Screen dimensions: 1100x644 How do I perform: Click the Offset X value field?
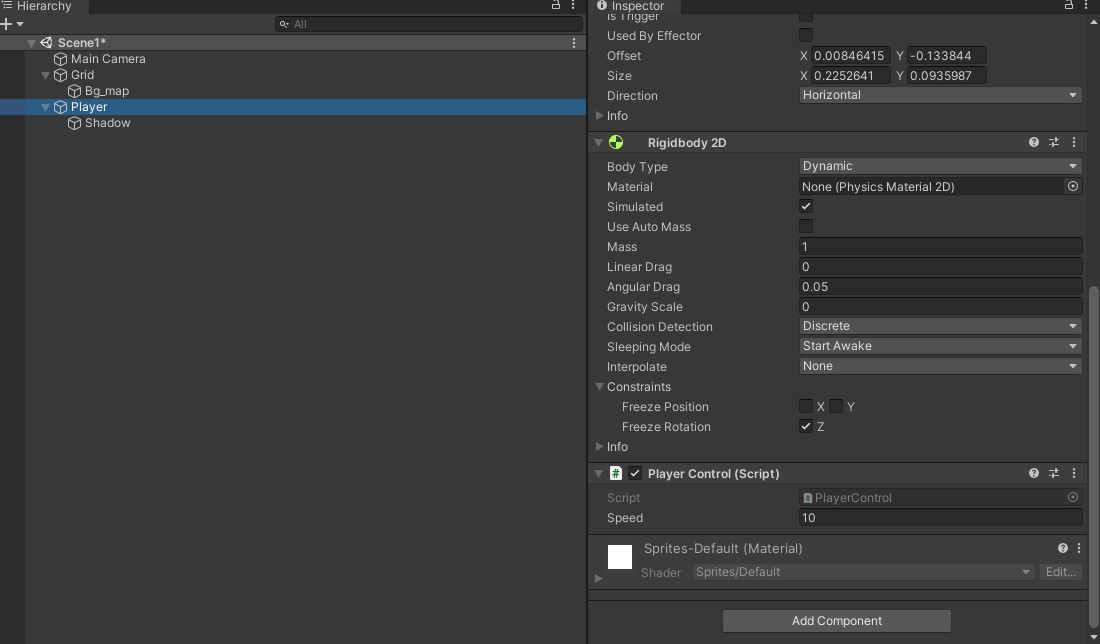(850, 55)
